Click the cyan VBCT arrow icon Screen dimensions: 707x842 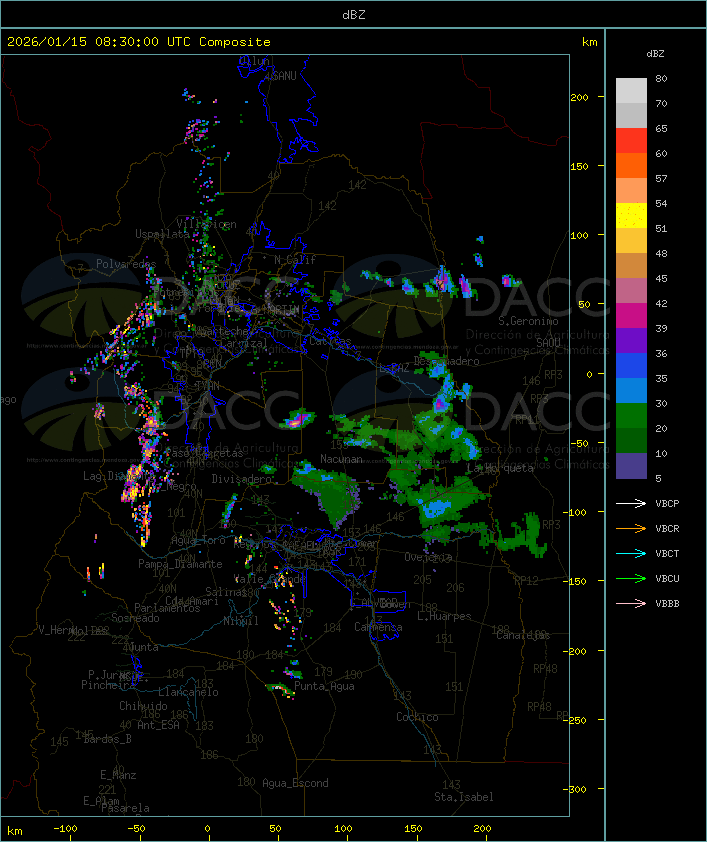coord(631,553)
